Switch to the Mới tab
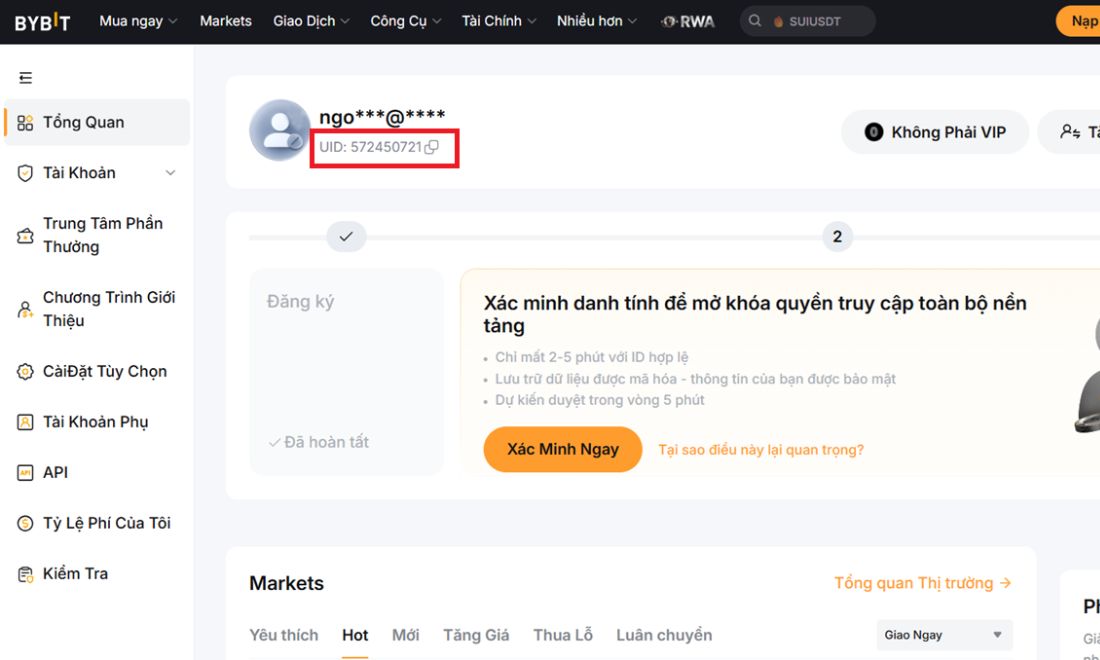Image resolution: width=1100 pixels, height=660 pixels. pos(405,635)
